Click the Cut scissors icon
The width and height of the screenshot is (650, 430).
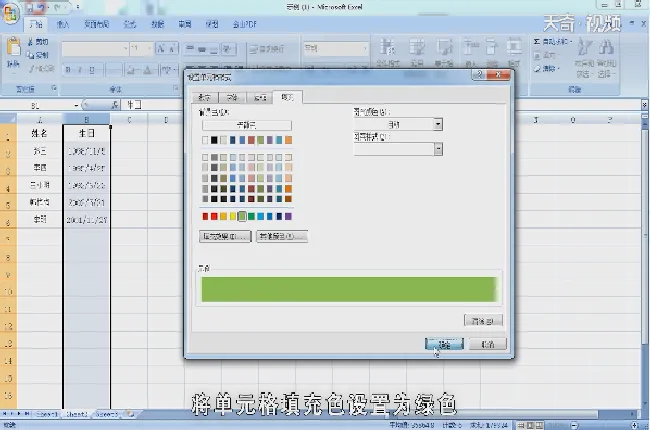[30, 42]
